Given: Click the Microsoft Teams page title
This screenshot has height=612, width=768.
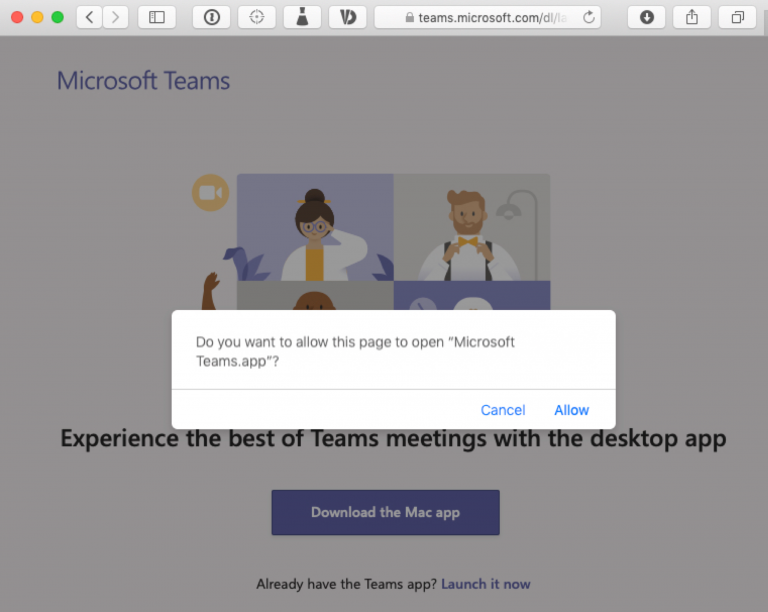Looking at the screenshot, I should (x=143, y=81).
